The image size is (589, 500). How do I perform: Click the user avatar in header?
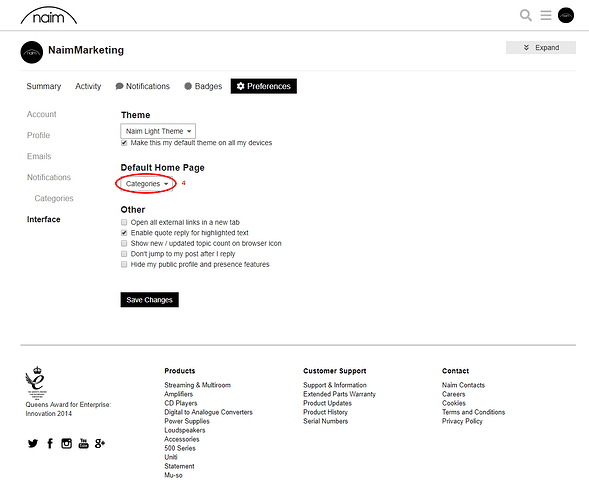coord(566,15)
